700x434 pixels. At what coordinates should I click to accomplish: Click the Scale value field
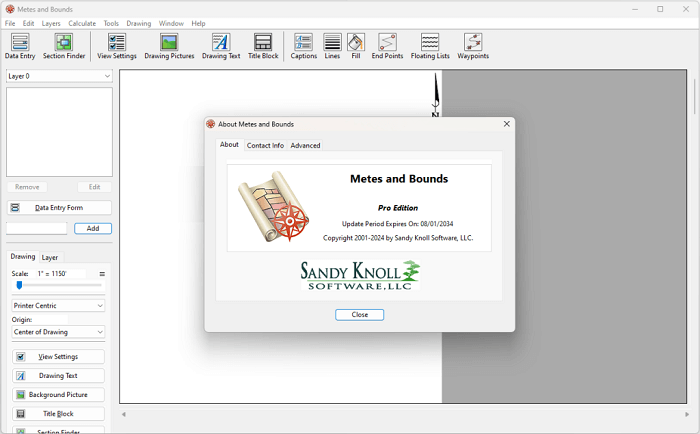(x=61, y=274)
